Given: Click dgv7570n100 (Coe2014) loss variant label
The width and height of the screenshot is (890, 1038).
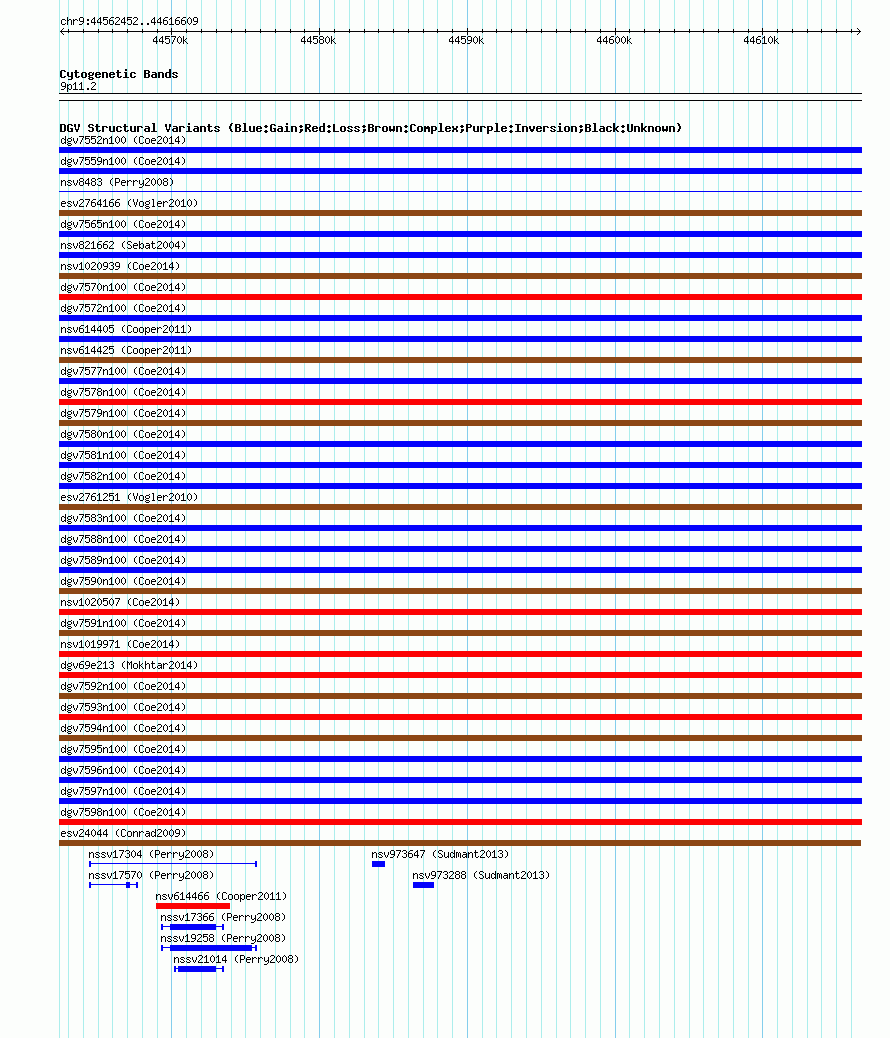Looking at the screenshot, I should click(x=123, y=287).
